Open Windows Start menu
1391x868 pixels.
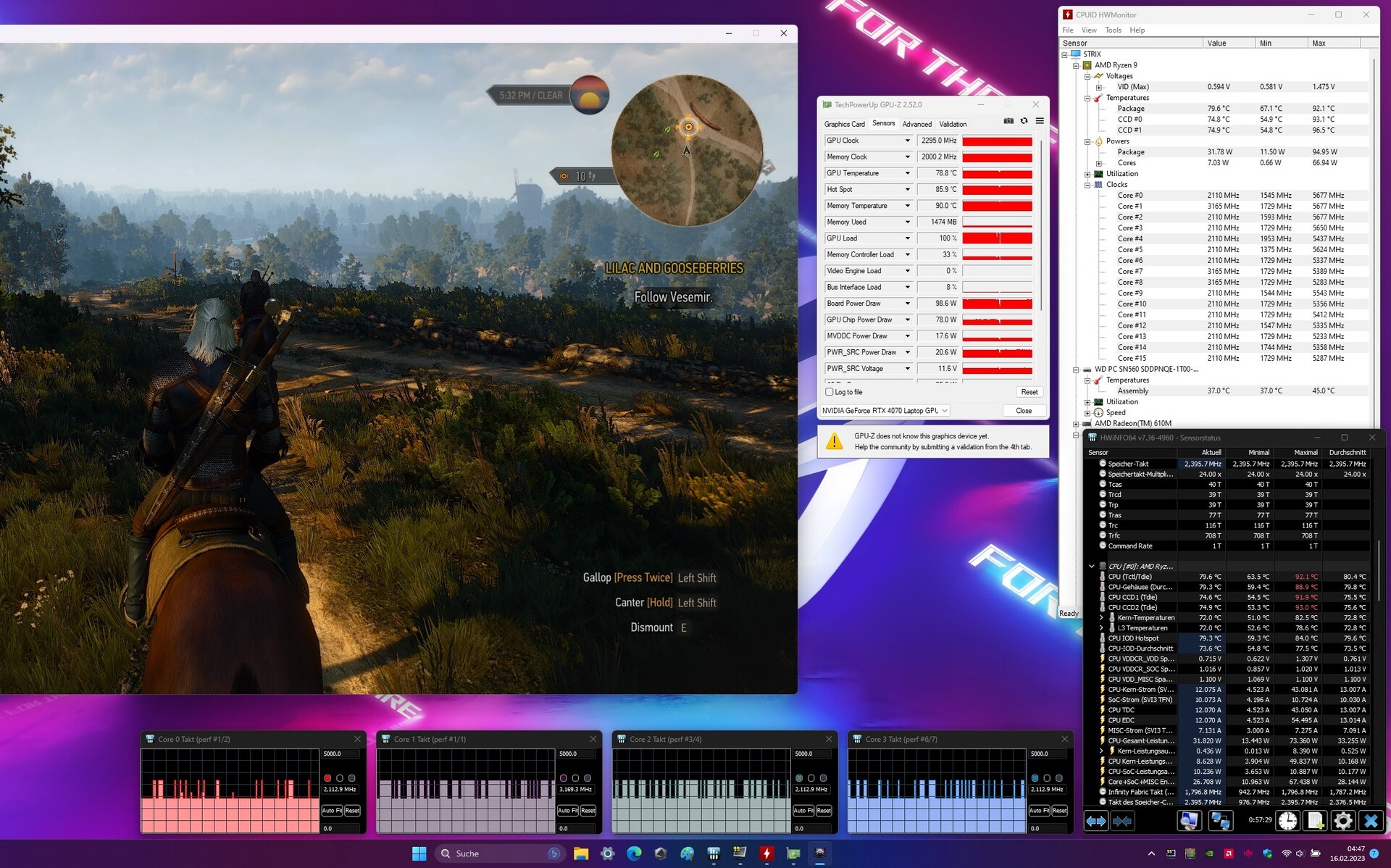419,854
